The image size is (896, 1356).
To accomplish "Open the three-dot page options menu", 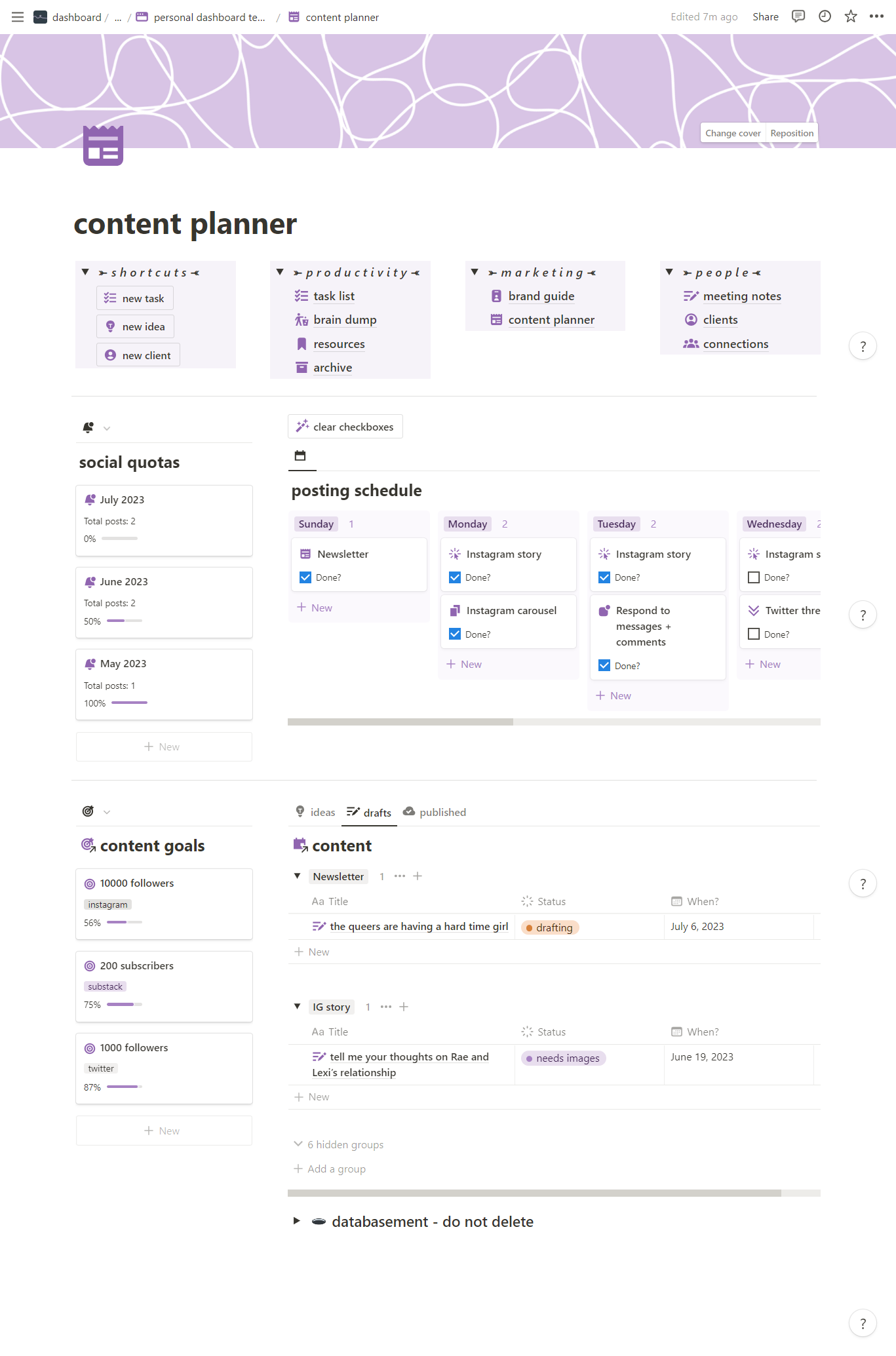I will pyautogui.click(x=876, y=16).
